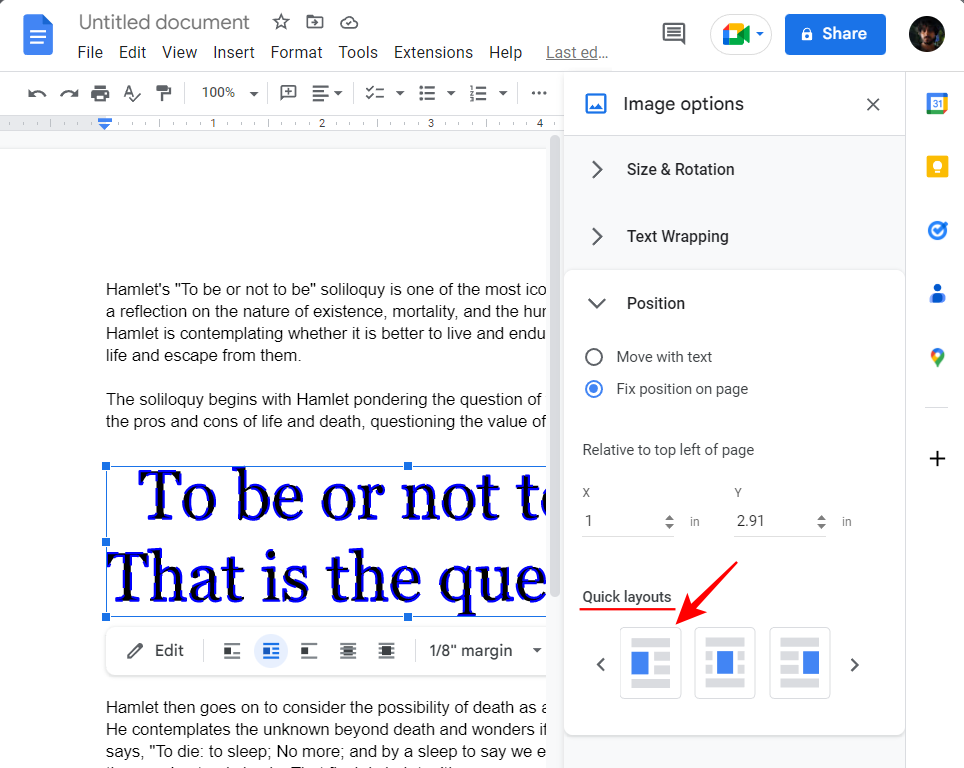
Task: Select the first quick layout thumbnail
Action: pyautogui.click(x=650, y=663)
